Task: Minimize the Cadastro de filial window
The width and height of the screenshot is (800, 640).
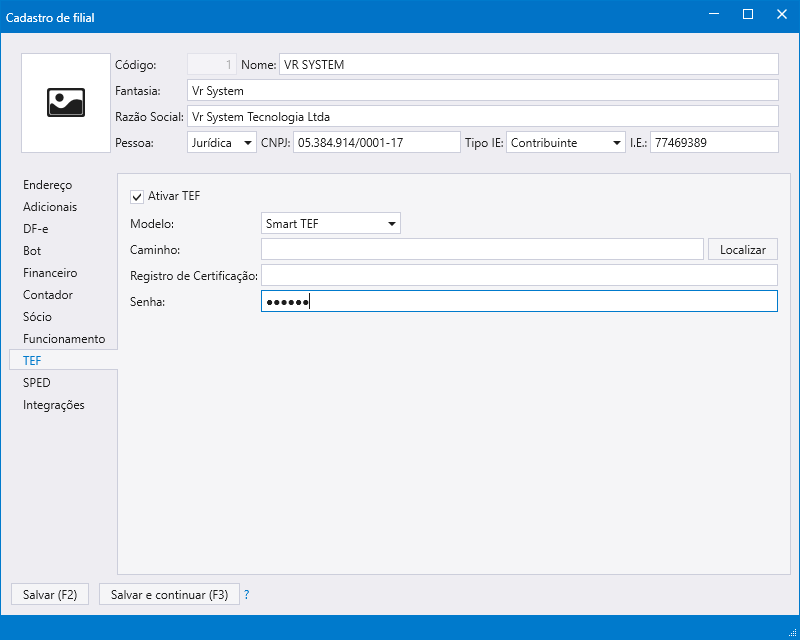Action: pyautogui.click(x=714, y=14)
